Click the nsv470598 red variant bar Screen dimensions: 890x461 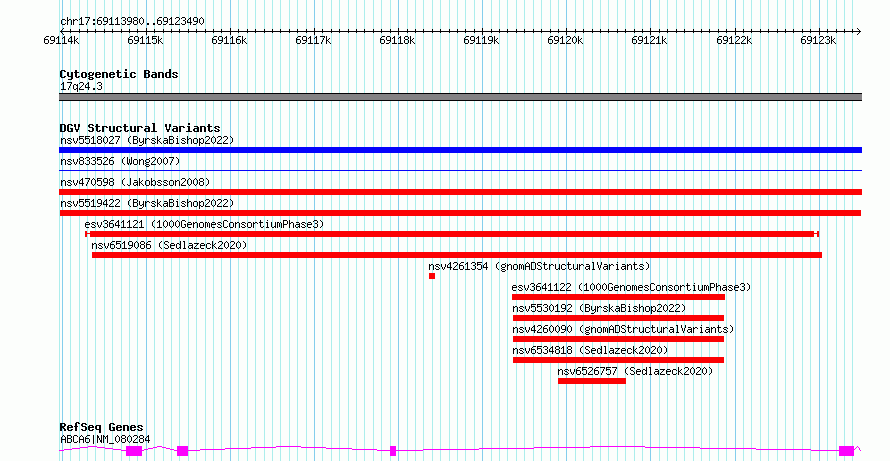pyautogui.click(x=460, y=192)
